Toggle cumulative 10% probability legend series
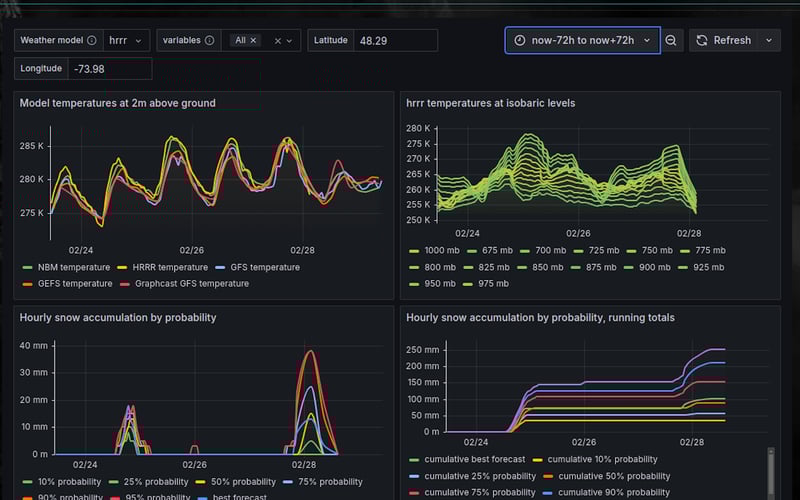Image resolution: width=800 pixels, height=500 pixels. click(x=603, y=460)
